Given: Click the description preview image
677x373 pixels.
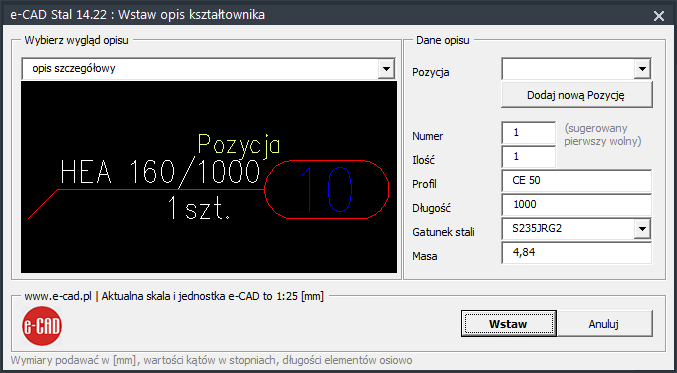Looking at the screenshot, I should click(209, 177).
